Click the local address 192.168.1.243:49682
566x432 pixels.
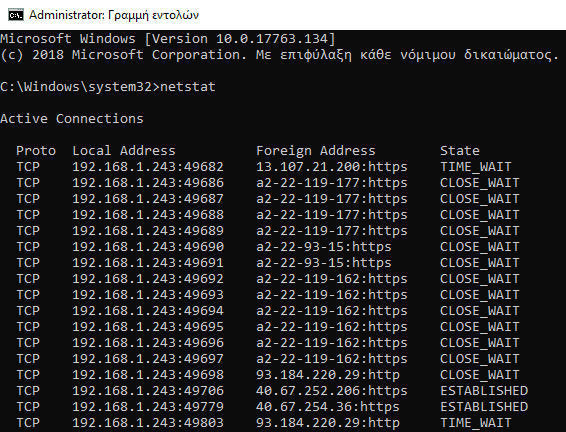tap(148, 167)
